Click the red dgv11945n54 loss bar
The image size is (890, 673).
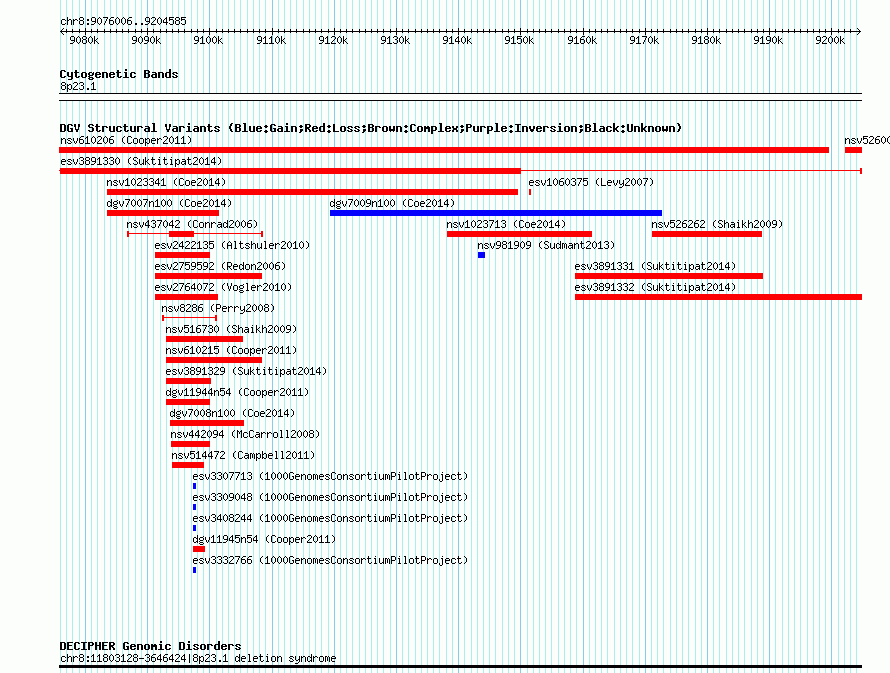[x=199, y=549]
